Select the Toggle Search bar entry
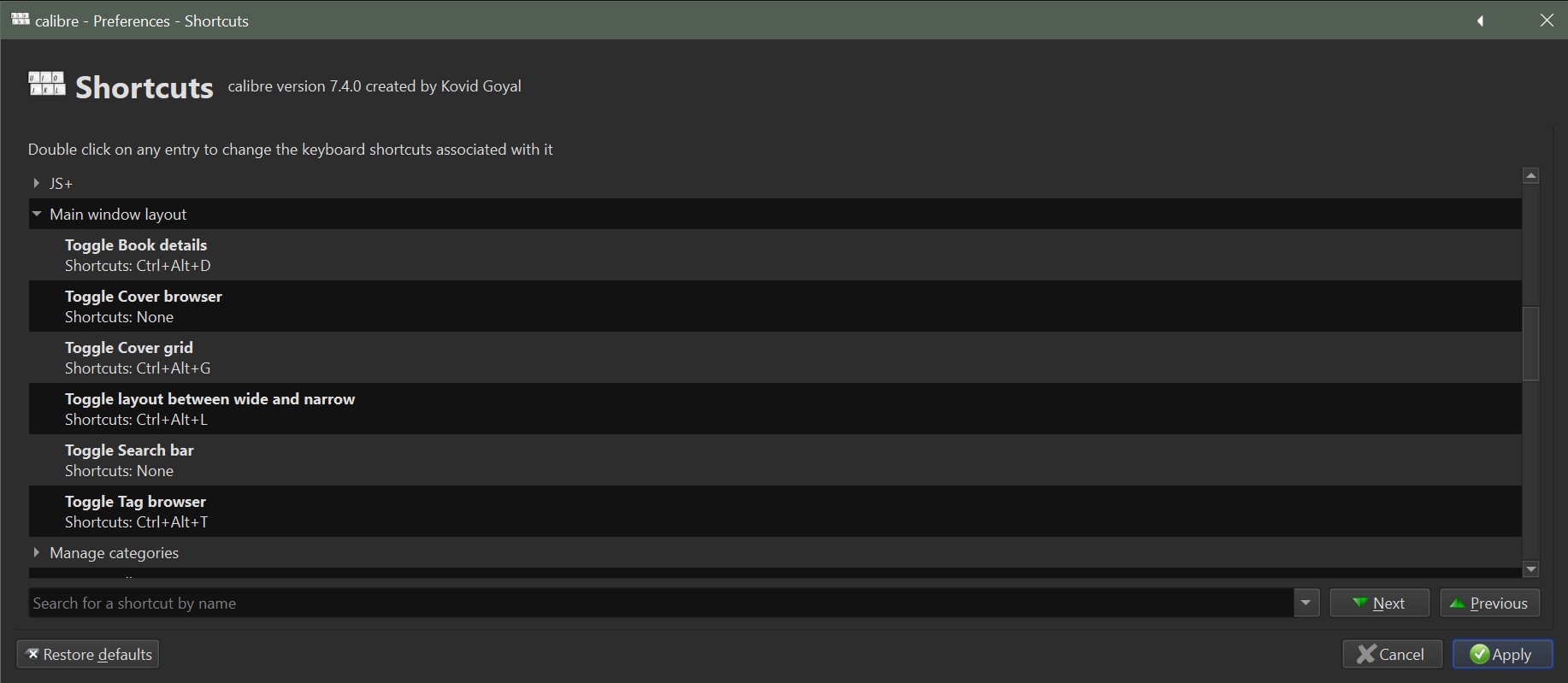The width and height of the screenshot is (1568, 683). (x=775, y=460)
